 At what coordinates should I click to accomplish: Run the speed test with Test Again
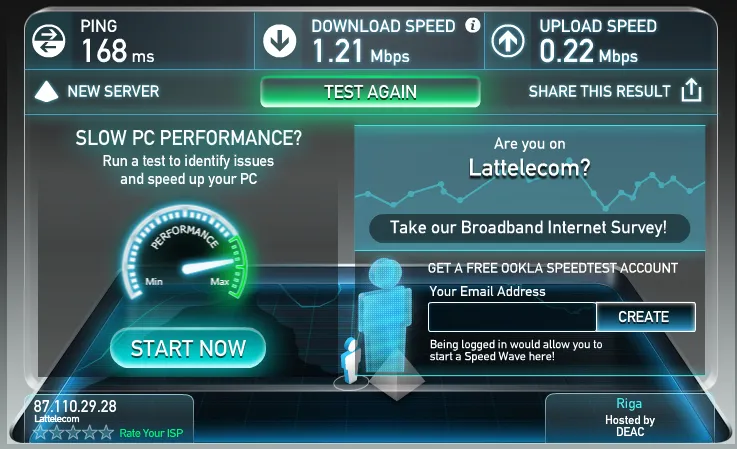point(370,92)
